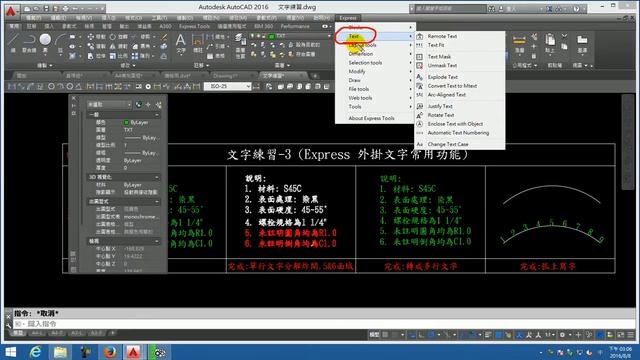Screen dimensions: 640x360
Task: Open the AutoCAD application menu logo
Action: (11, 11)
